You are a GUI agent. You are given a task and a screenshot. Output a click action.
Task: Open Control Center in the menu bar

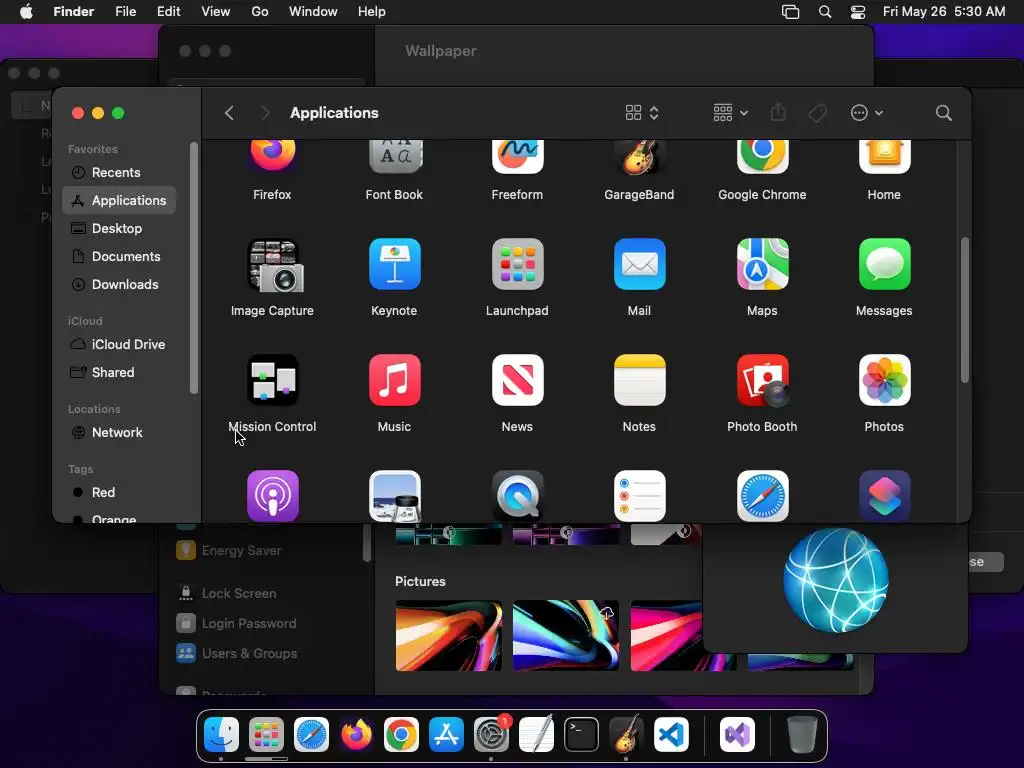click(857, 12)
